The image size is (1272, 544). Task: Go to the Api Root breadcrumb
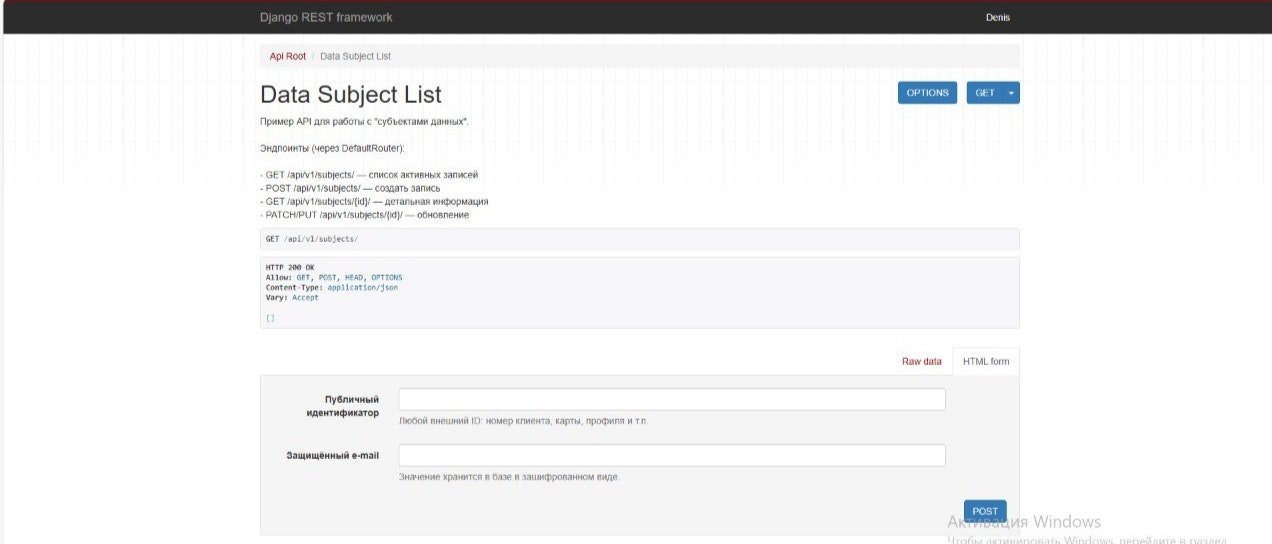288,56
